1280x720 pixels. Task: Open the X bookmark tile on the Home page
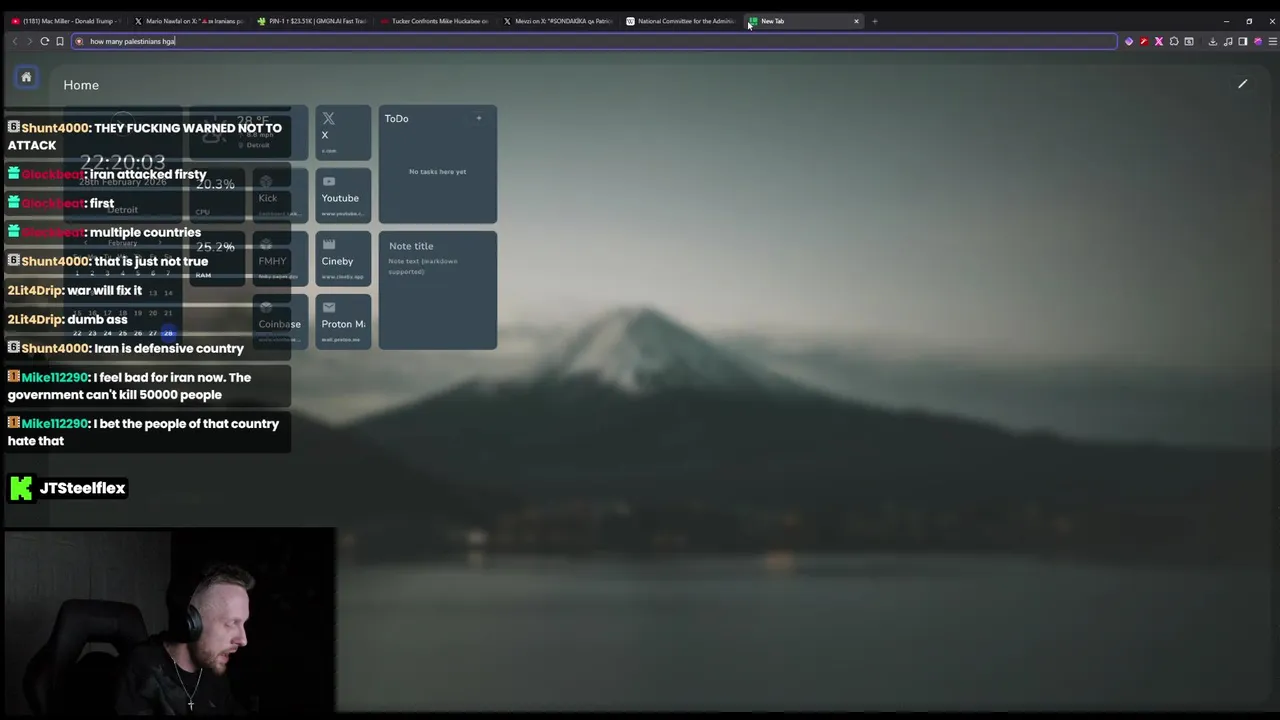343,133
